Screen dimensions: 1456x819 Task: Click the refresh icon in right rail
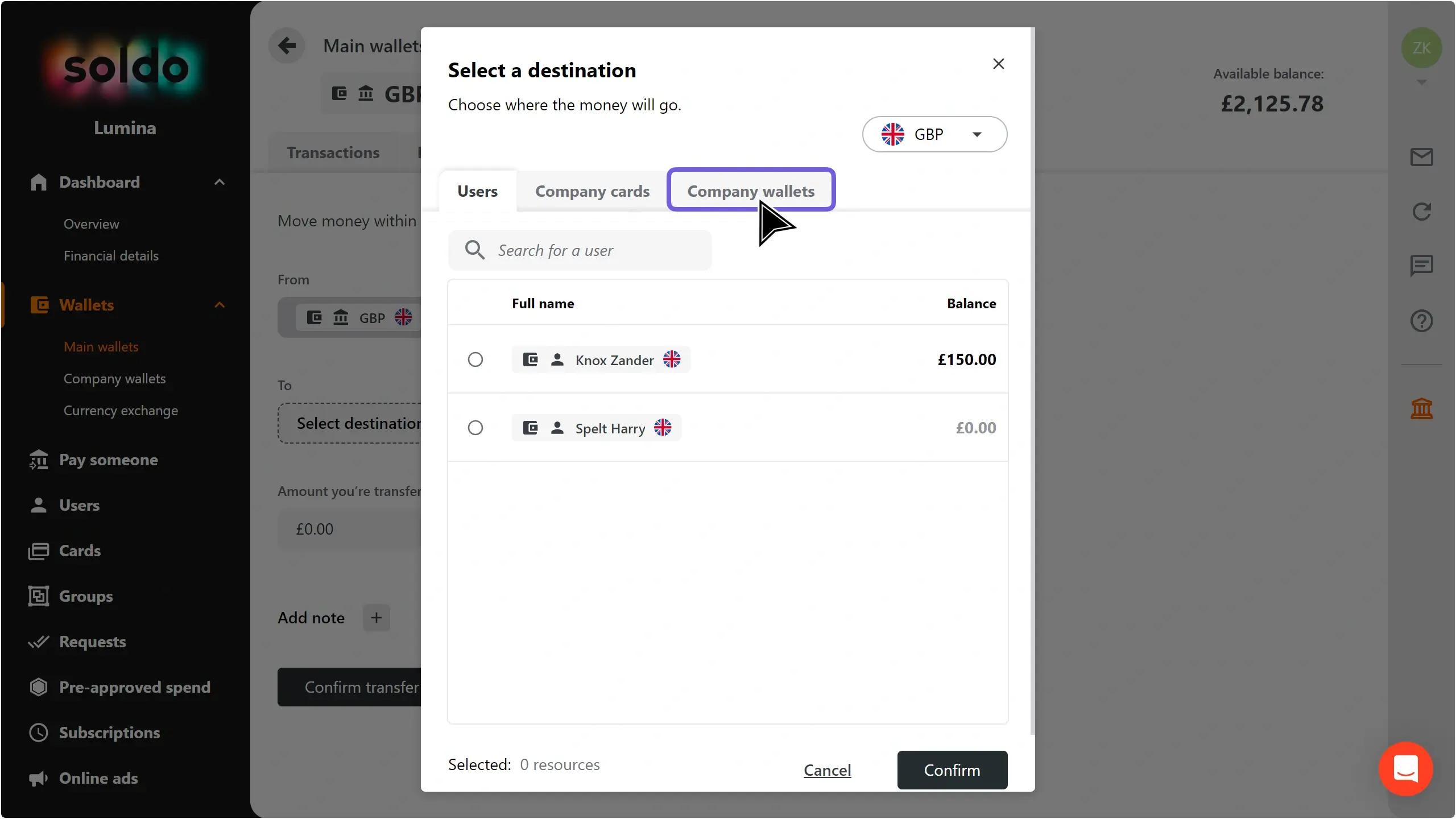pyautogui.click(x=1421, y=212)
